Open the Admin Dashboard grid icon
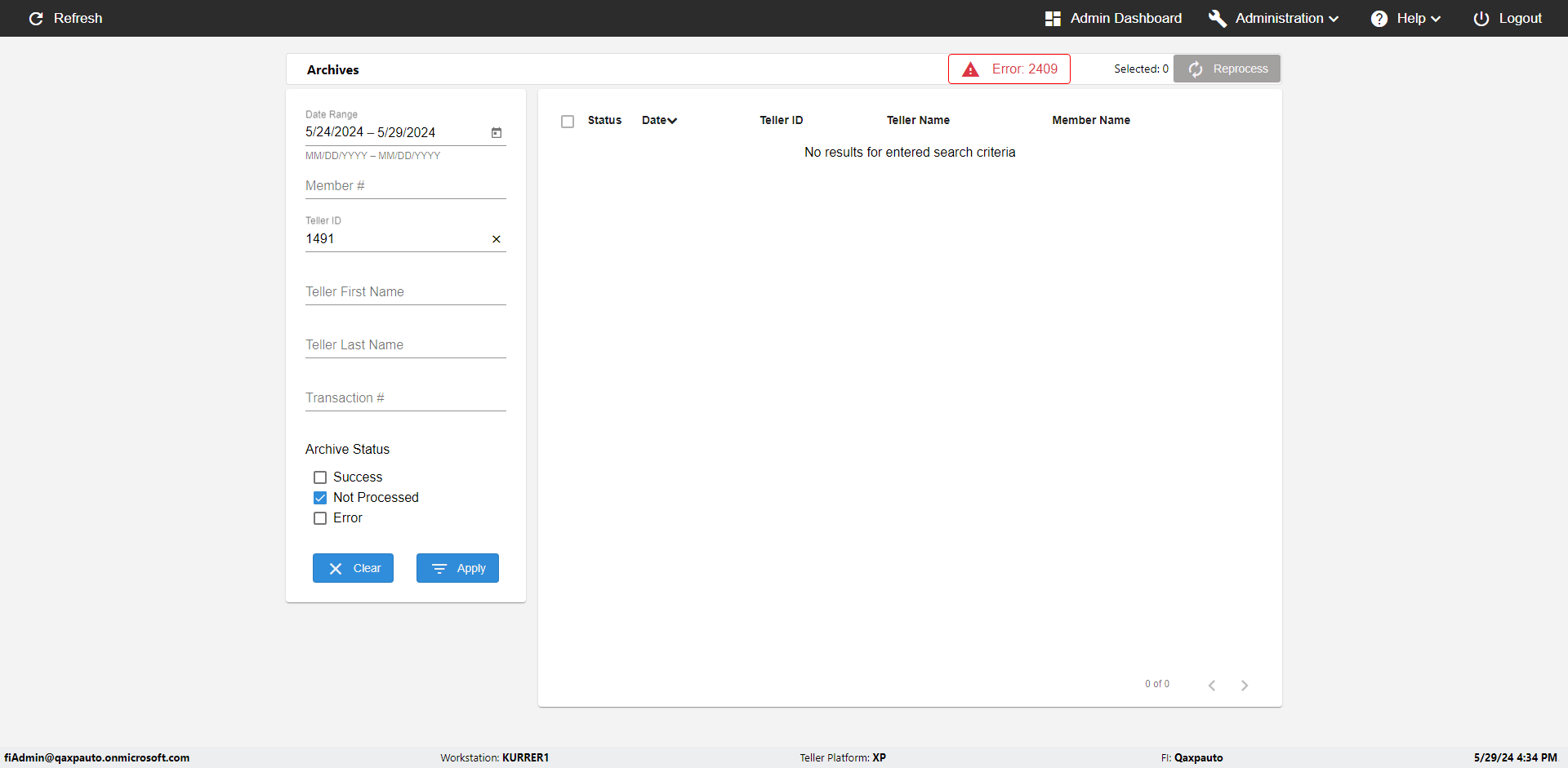Viewport: 1568px width, 768px height. (x=1053, y=18)
